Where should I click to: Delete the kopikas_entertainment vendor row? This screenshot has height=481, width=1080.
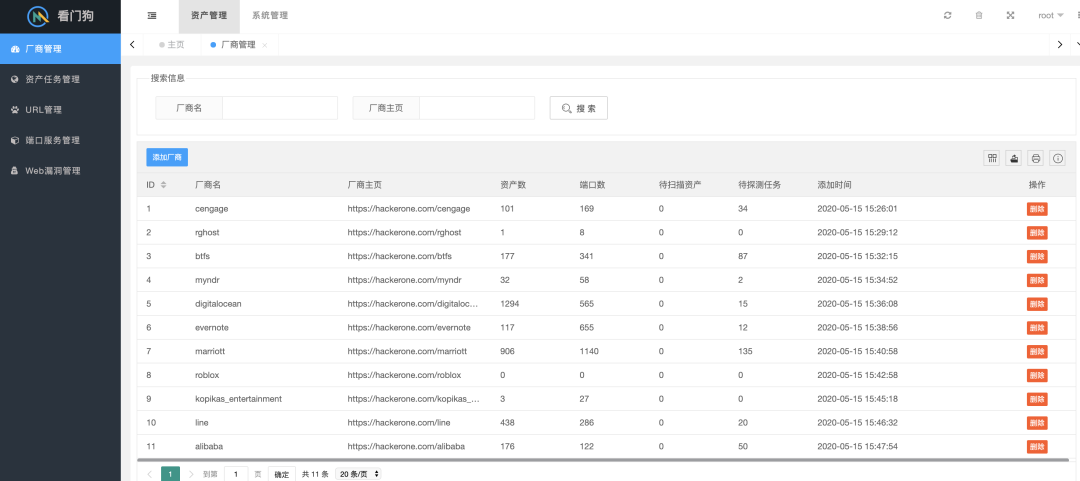click(x=1037, y=399)
